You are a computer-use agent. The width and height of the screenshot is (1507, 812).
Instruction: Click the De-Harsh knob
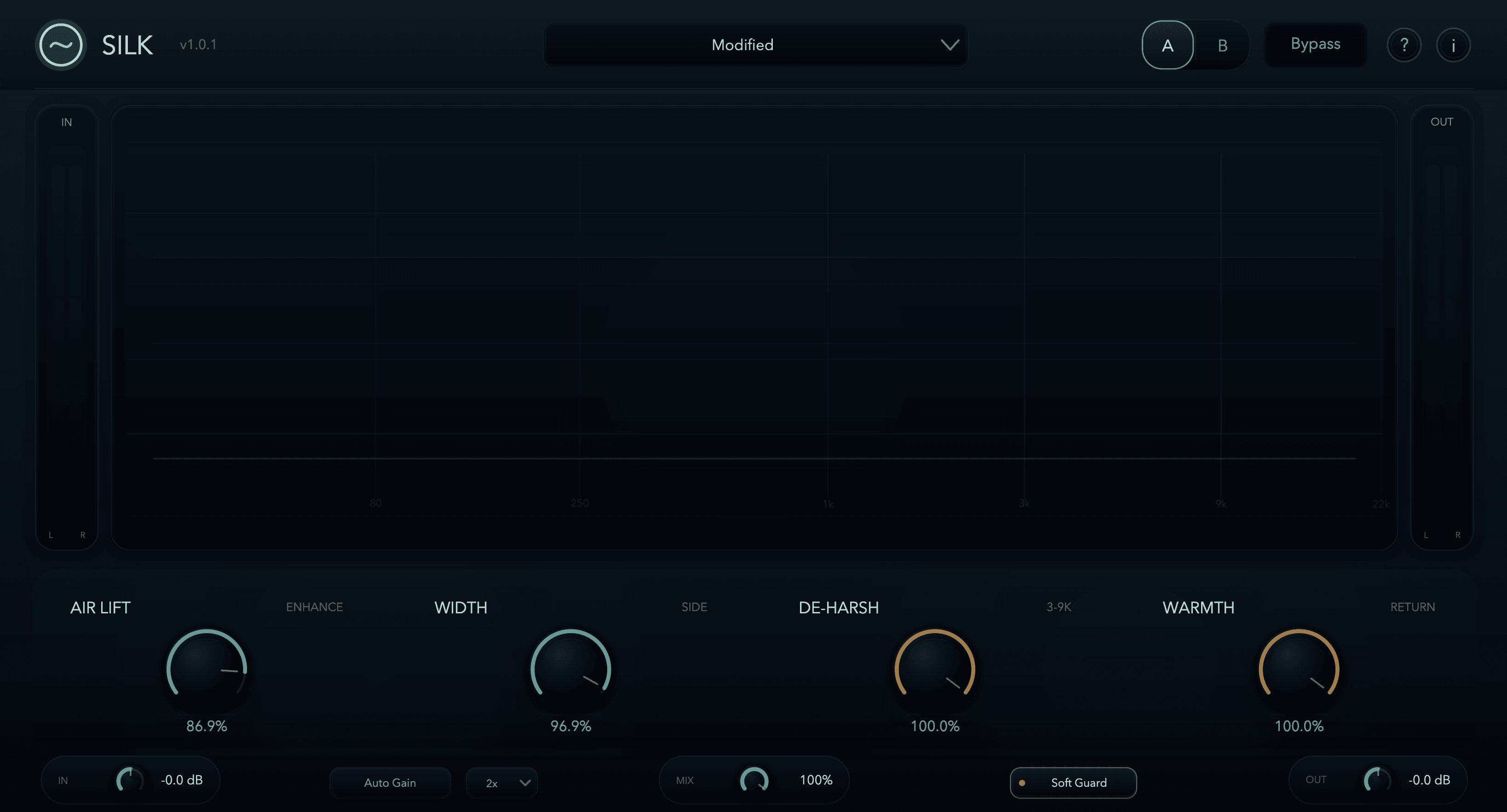point(935,669)
